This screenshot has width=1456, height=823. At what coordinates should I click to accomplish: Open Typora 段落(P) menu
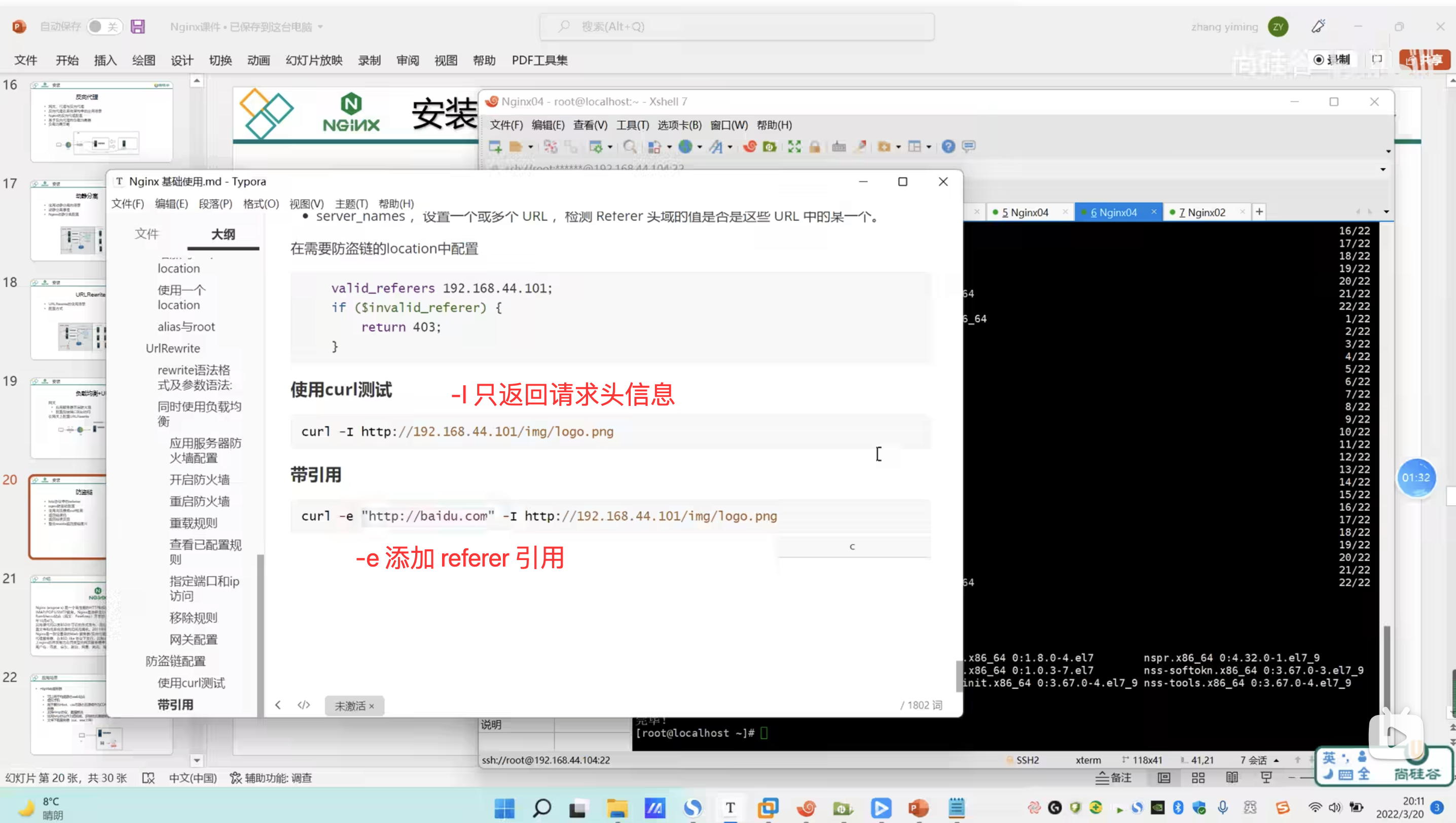tap(215, 204)
